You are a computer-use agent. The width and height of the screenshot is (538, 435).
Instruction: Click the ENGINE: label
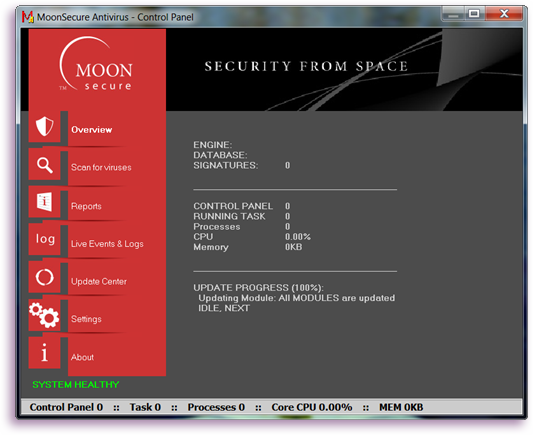tap(213, 145)
